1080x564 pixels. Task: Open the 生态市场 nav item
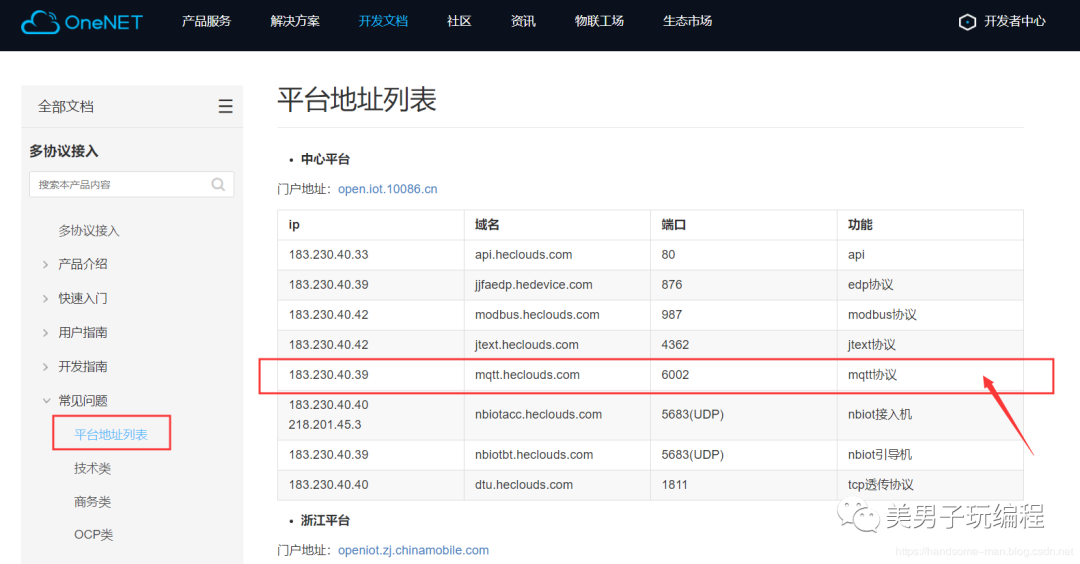click(687, 21)
